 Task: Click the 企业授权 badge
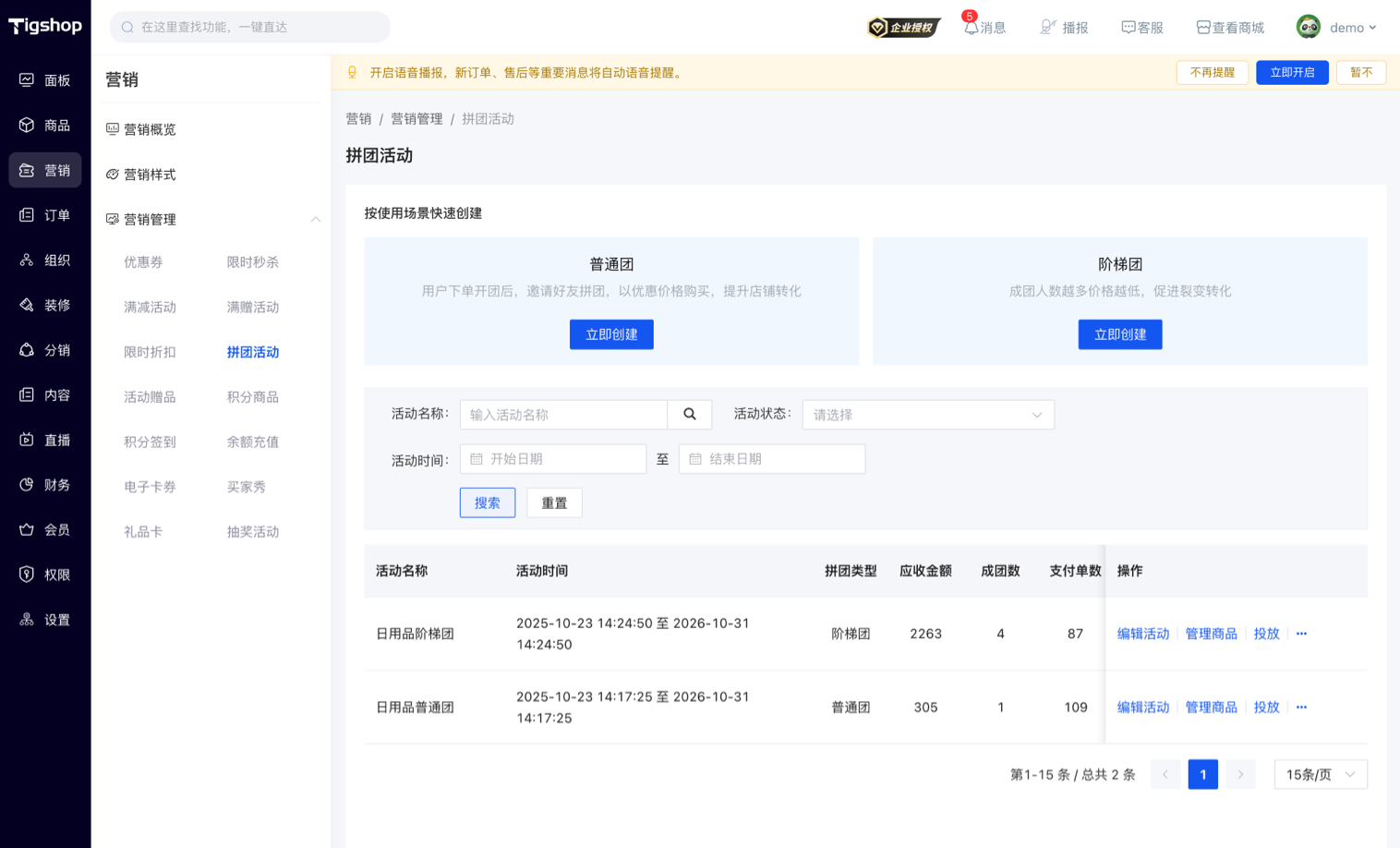click(x=903, y=28)
